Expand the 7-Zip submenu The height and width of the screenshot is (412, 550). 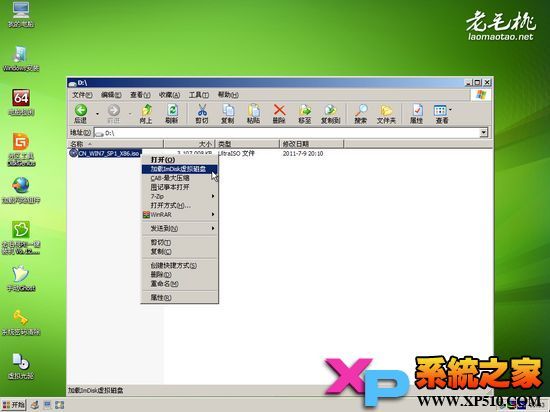click(x=179, y=196)
